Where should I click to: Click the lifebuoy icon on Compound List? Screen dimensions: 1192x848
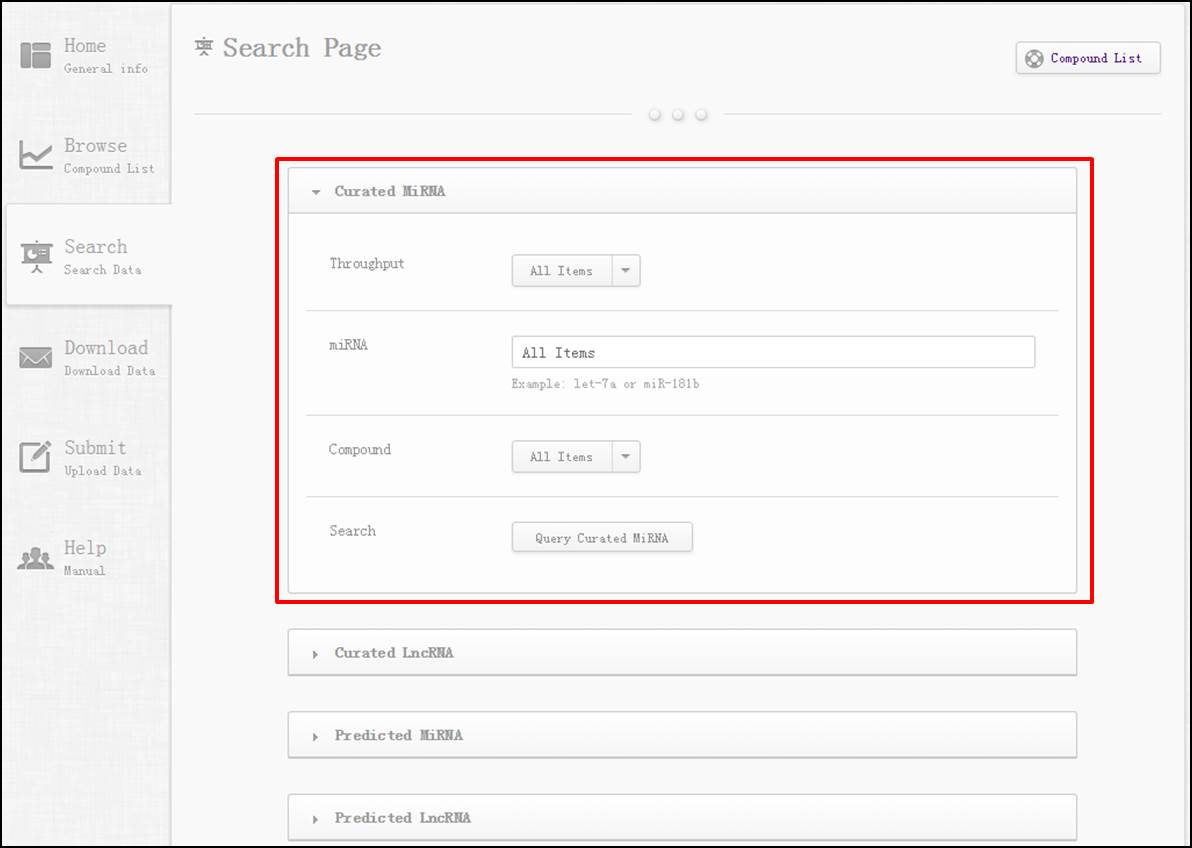pos(1034,59)
